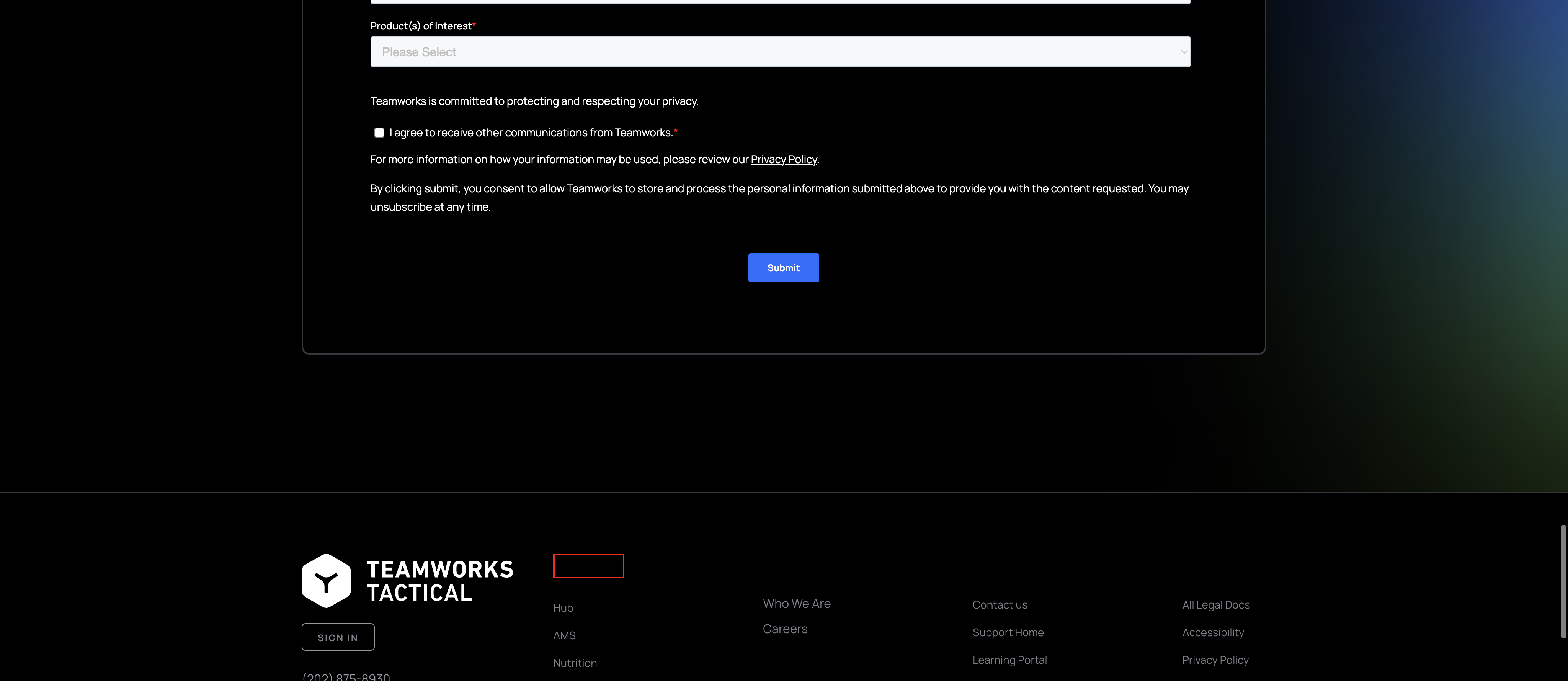This screenshot has width=1568, height=681.
Task: Go to the Learning Portal link
Action: pos(1009,660)
